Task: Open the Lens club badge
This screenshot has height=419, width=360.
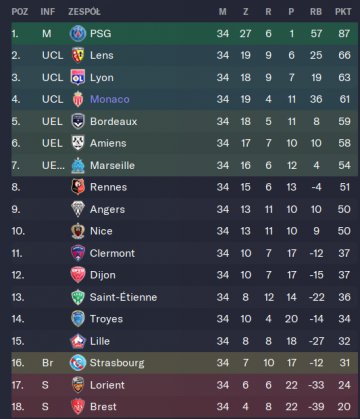Action: click(78, 55)
